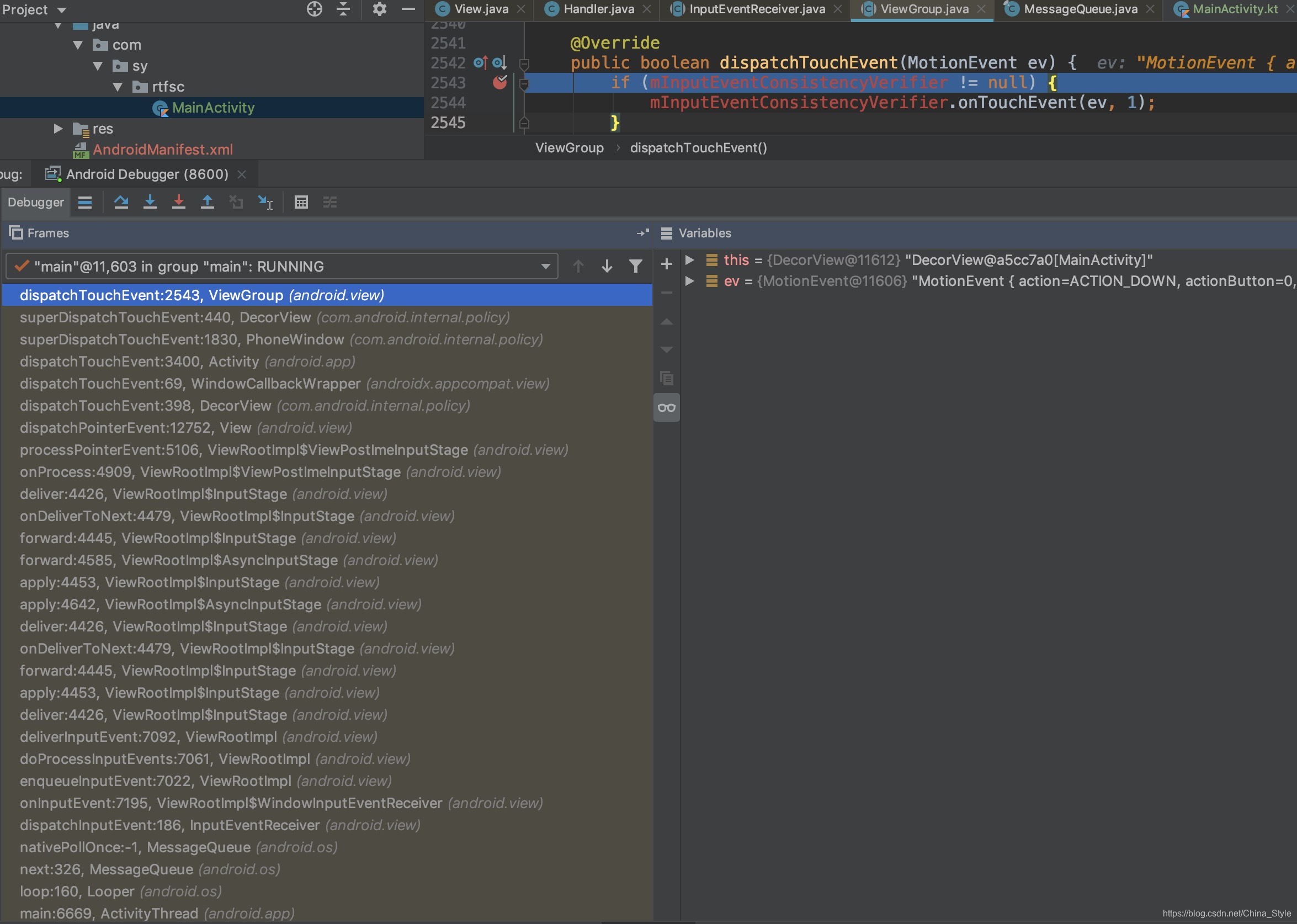Image resolution: width=1297 pixels, height=924 pixels.
Task: Switch to MessageQueue.java tab
Action: pos(1080,9)
